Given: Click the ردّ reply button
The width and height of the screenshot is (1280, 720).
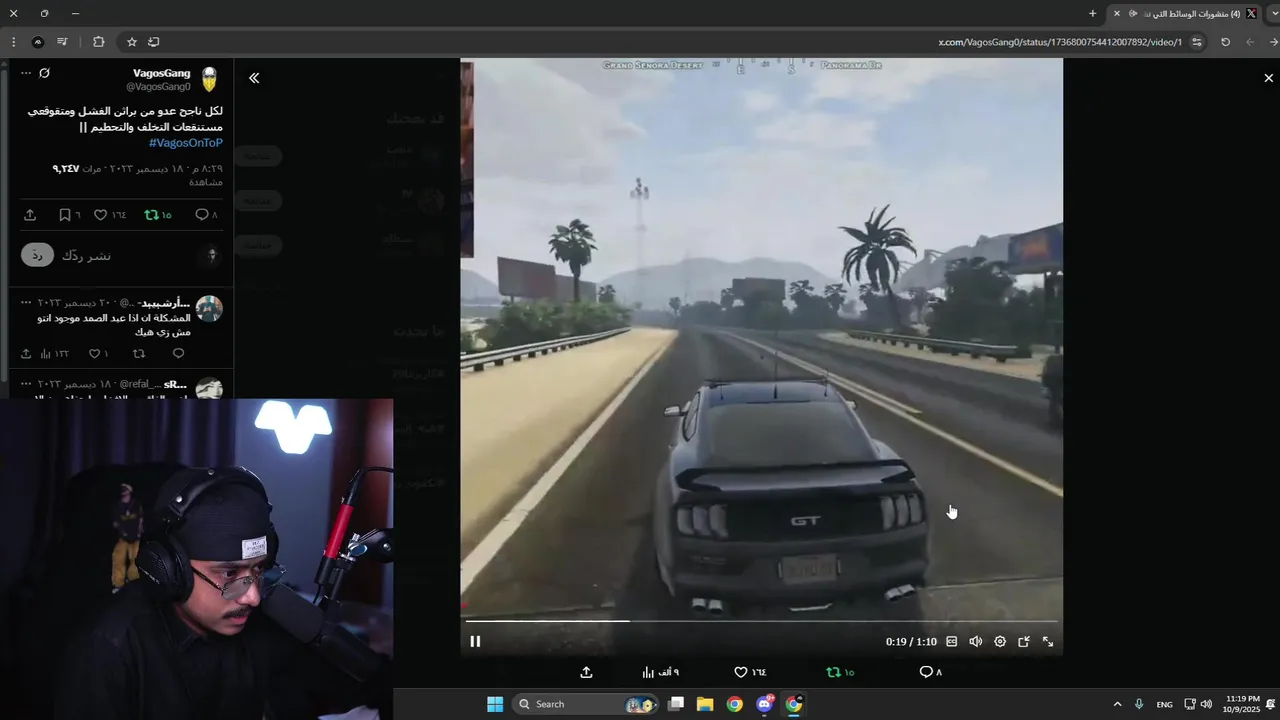Looking at the screenshot, I should pos(37,255).
